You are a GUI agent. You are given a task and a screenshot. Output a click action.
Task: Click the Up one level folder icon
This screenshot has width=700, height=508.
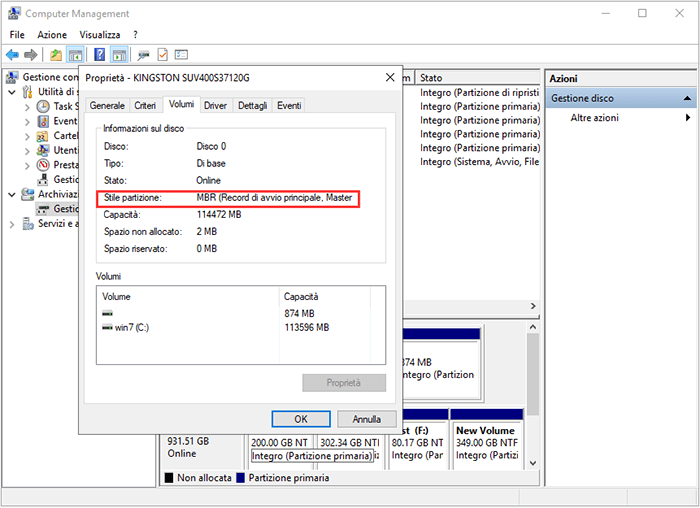coord(56,55)
